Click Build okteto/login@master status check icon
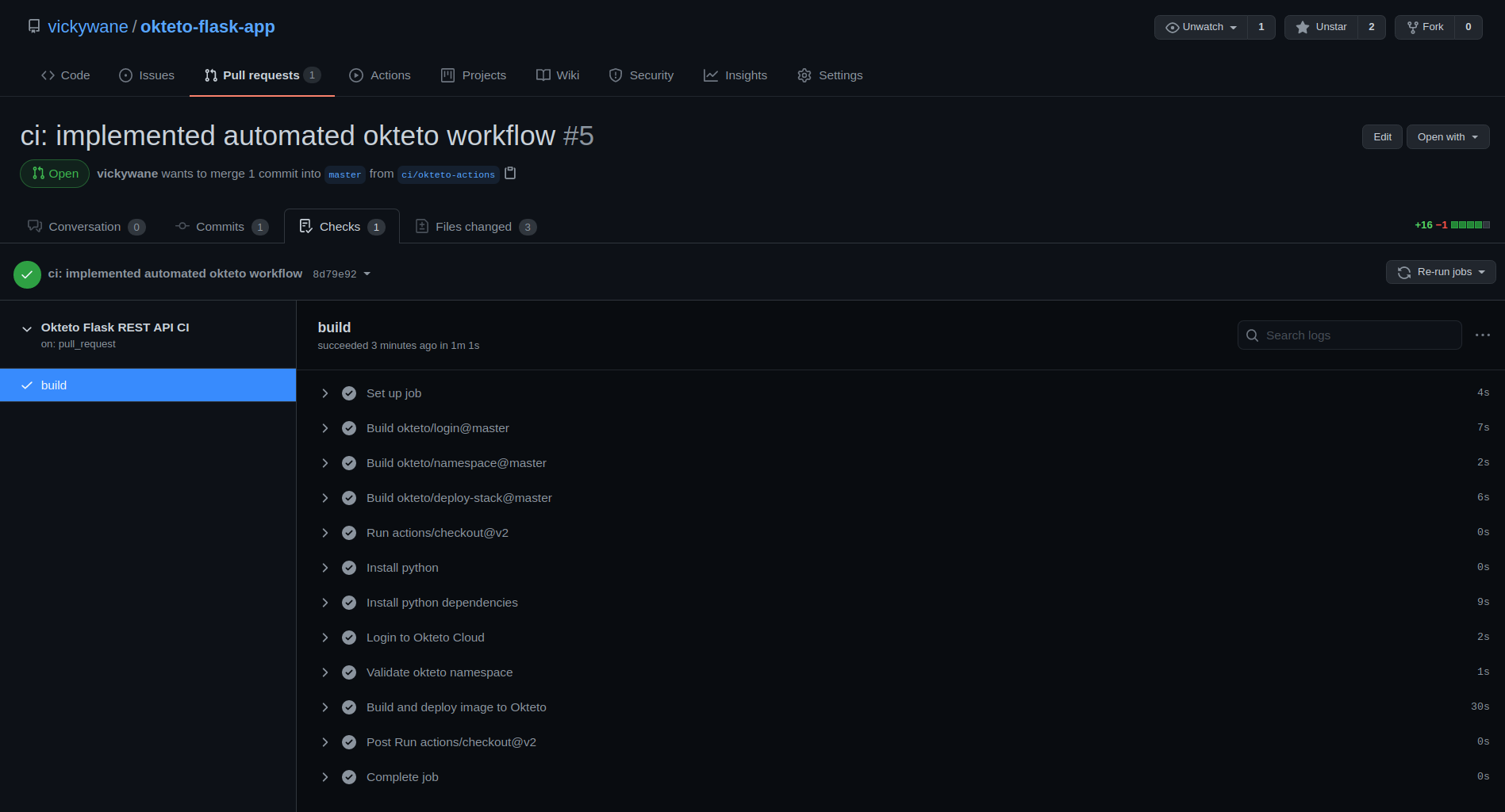 pos(349,428)
